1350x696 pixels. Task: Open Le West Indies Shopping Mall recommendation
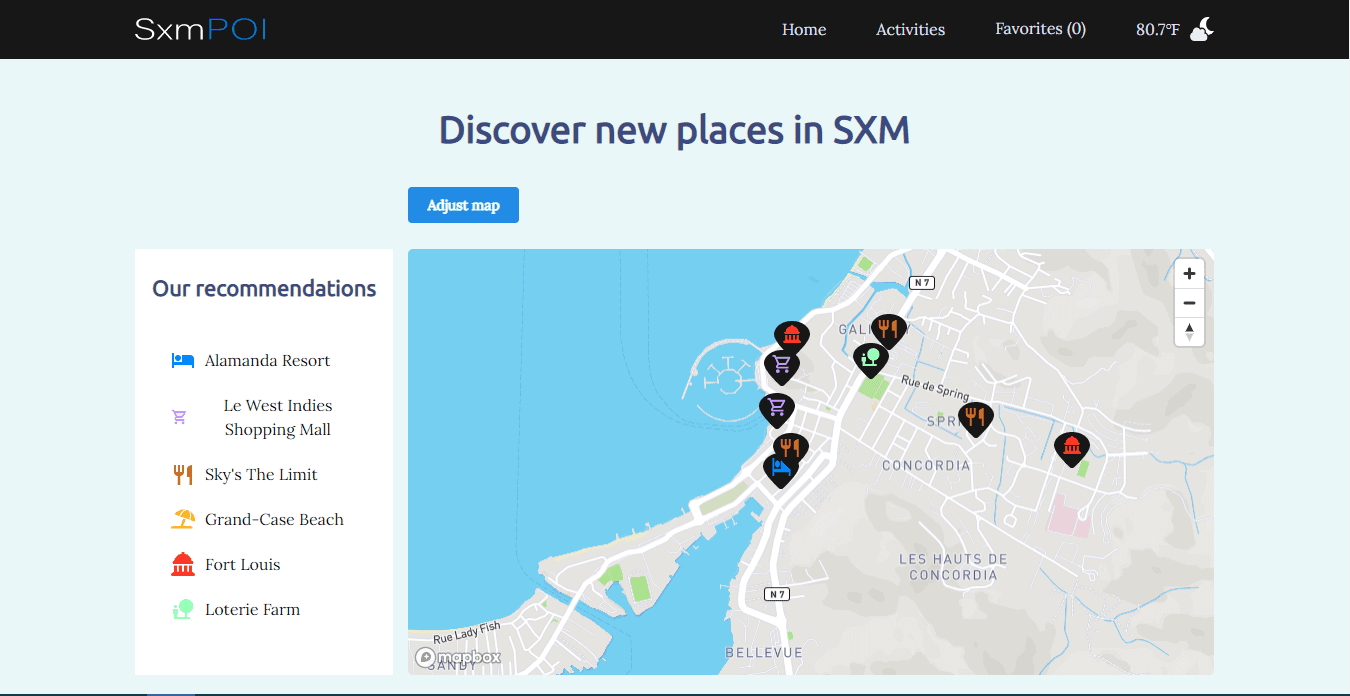[x=278, y=418]
